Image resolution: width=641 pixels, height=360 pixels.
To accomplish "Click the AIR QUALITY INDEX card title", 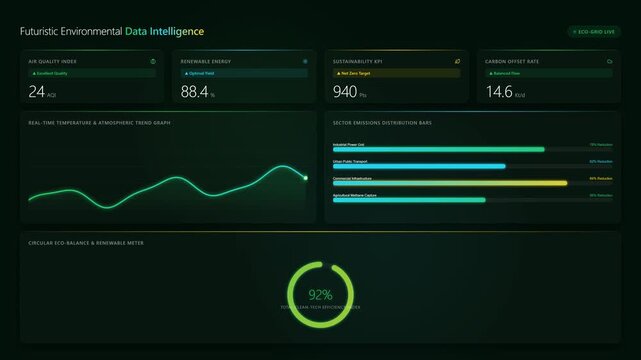I will [52, 61].
